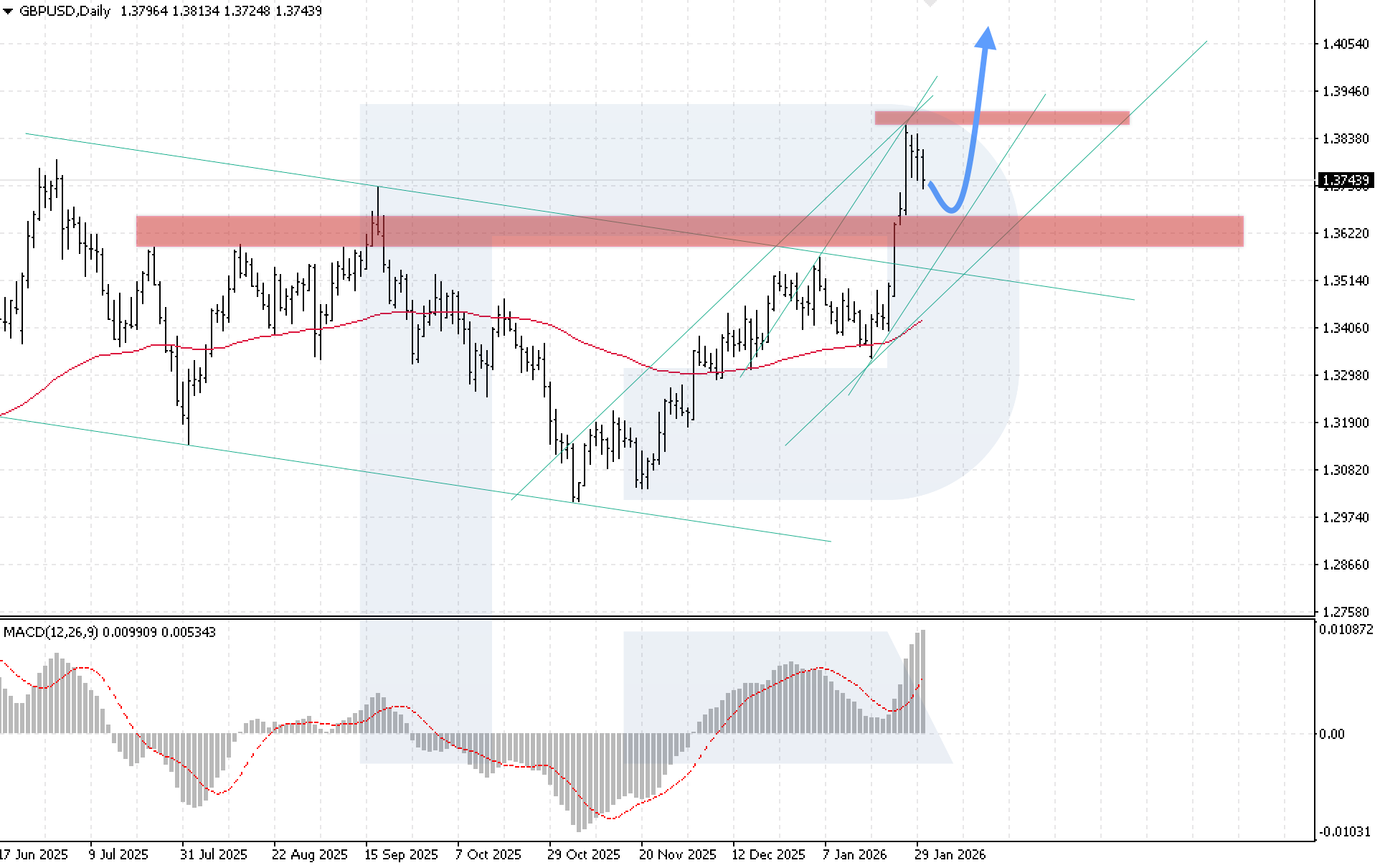Click the triangle beside the GBPUSD,Daily title
This screenshot has width=1380, height=868.
tap(8, 11)
